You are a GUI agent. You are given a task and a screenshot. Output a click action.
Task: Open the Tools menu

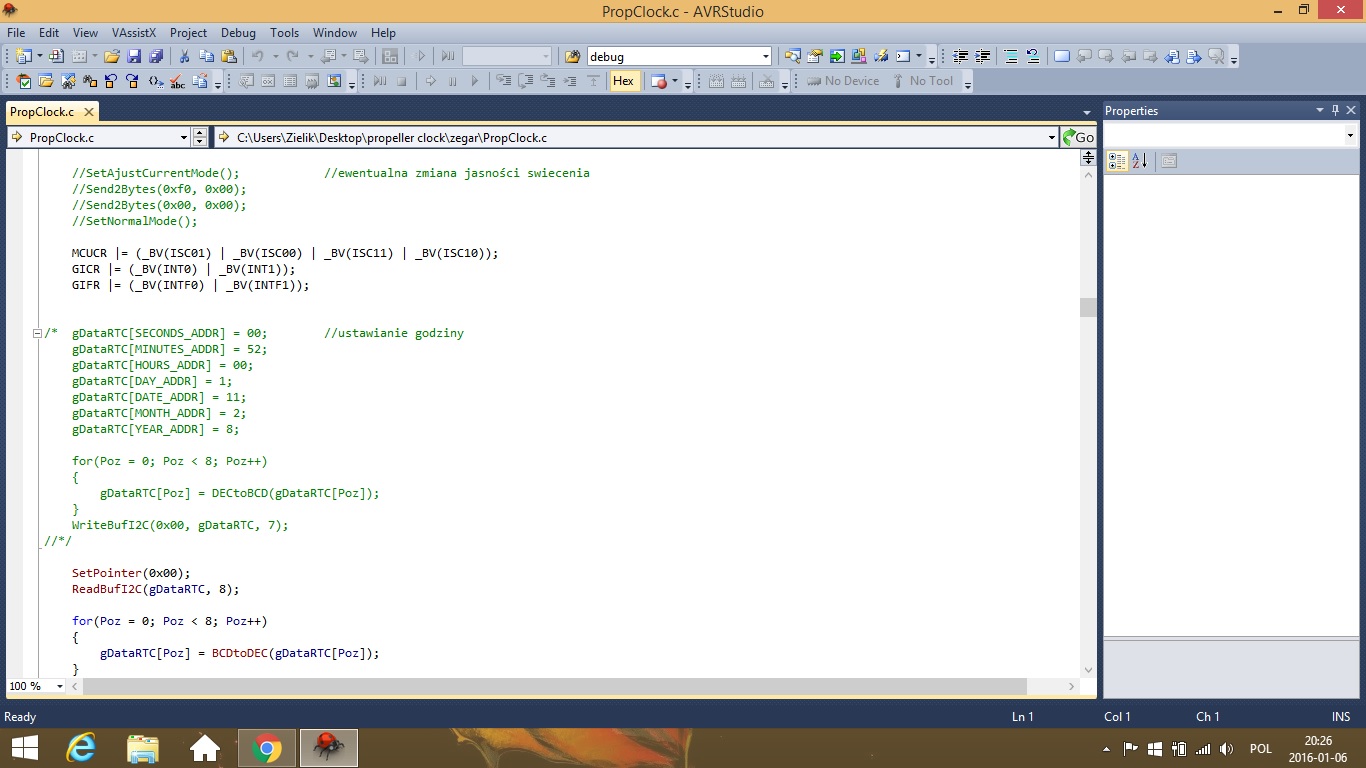pyautogui.click(x=285, y=33)
